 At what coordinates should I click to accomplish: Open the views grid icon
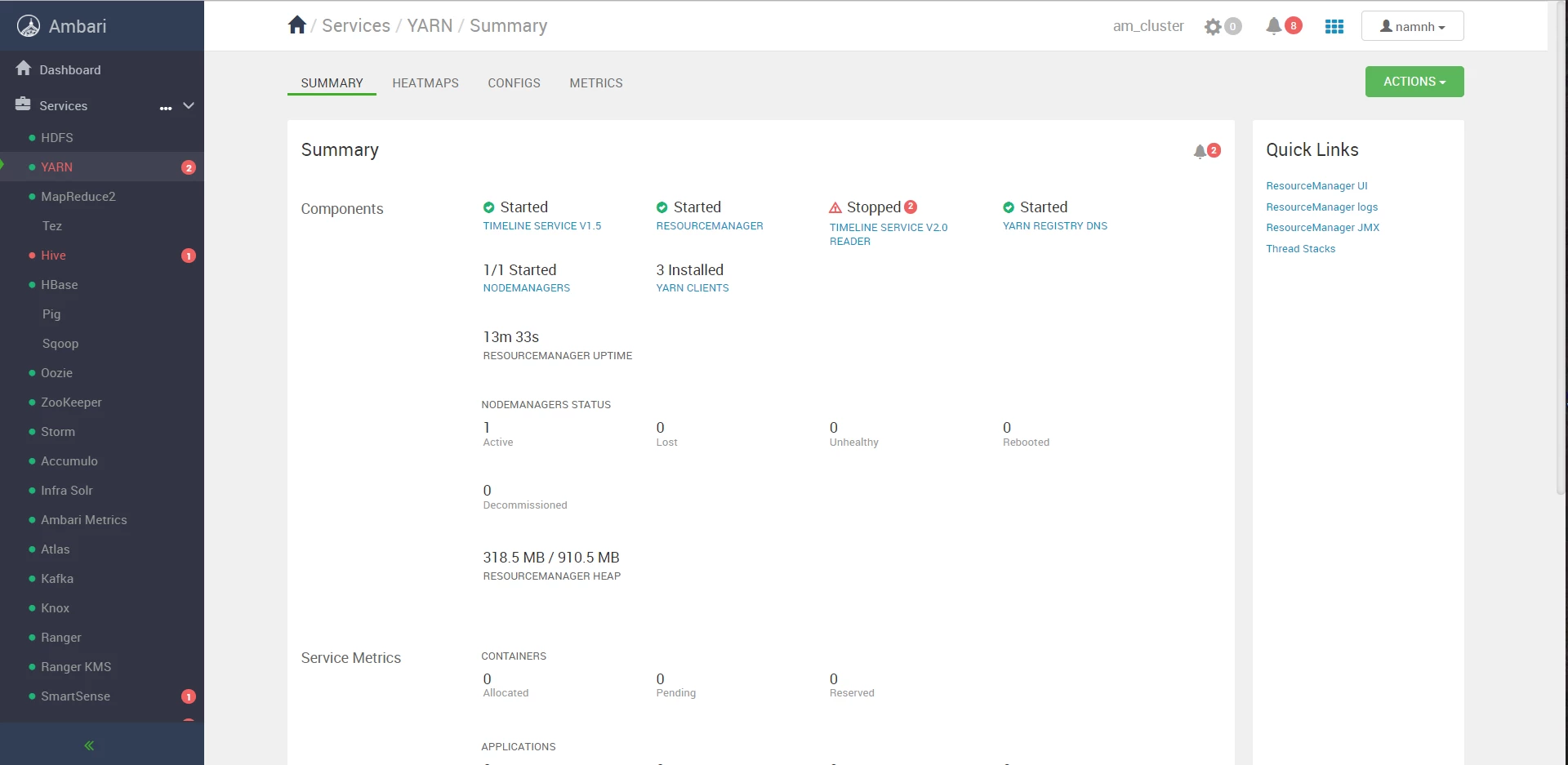pyautogui.click(x=1334, y=27)
